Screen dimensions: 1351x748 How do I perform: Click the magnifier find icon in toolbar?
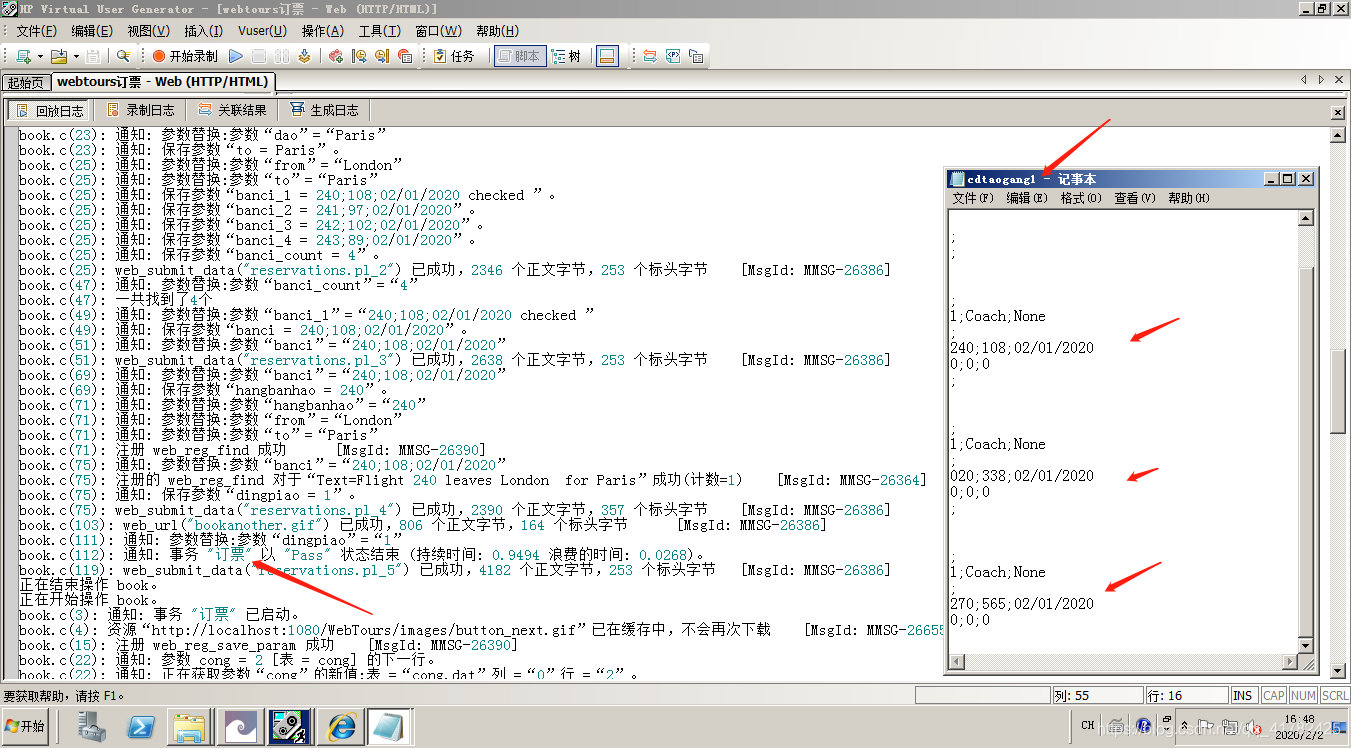point(123,57)
